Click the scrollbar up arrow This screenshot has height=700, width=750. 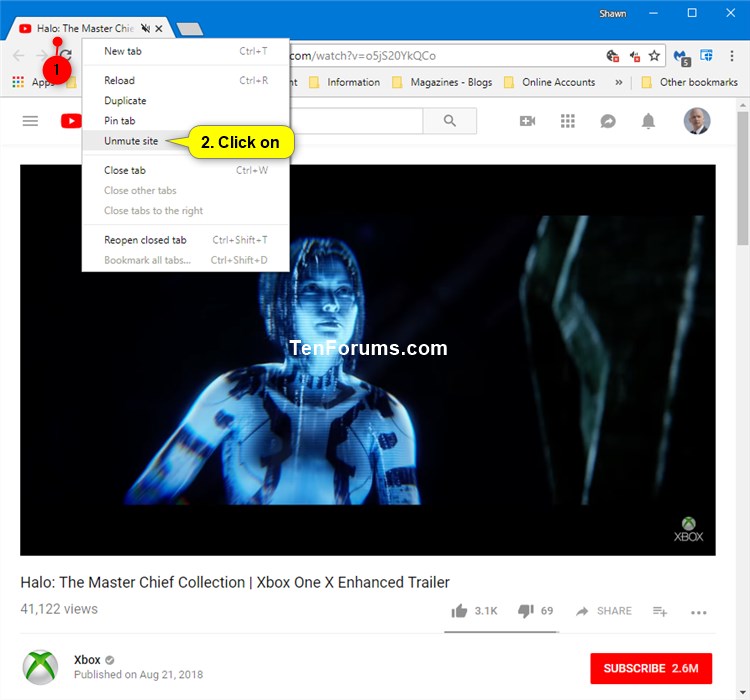[x=743, y=105]
